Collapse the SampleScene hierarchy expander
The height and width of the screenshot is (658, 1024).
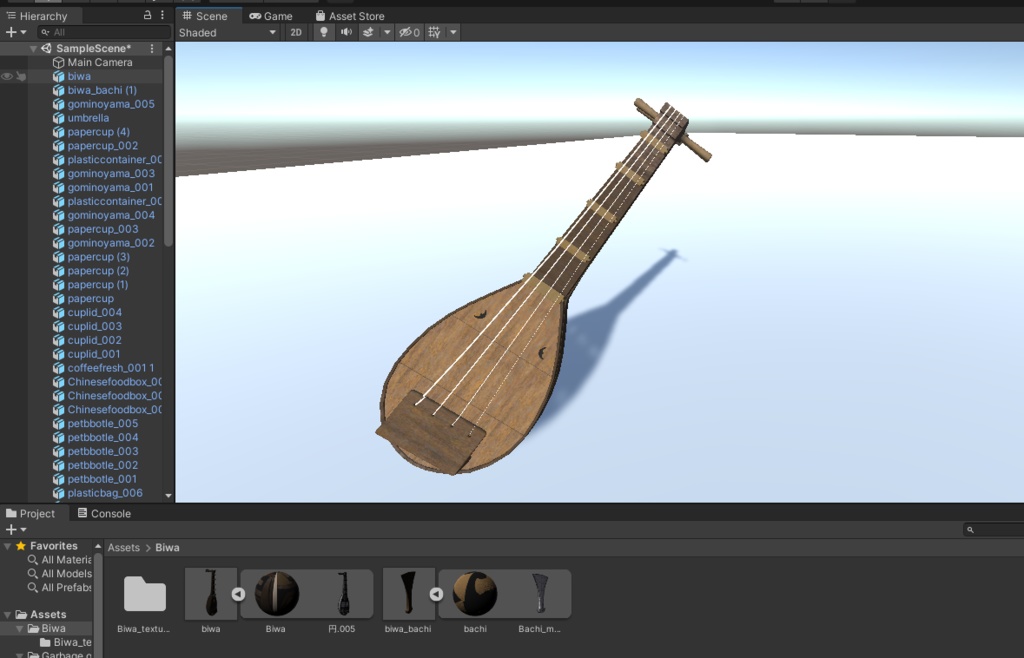point(33,48)
